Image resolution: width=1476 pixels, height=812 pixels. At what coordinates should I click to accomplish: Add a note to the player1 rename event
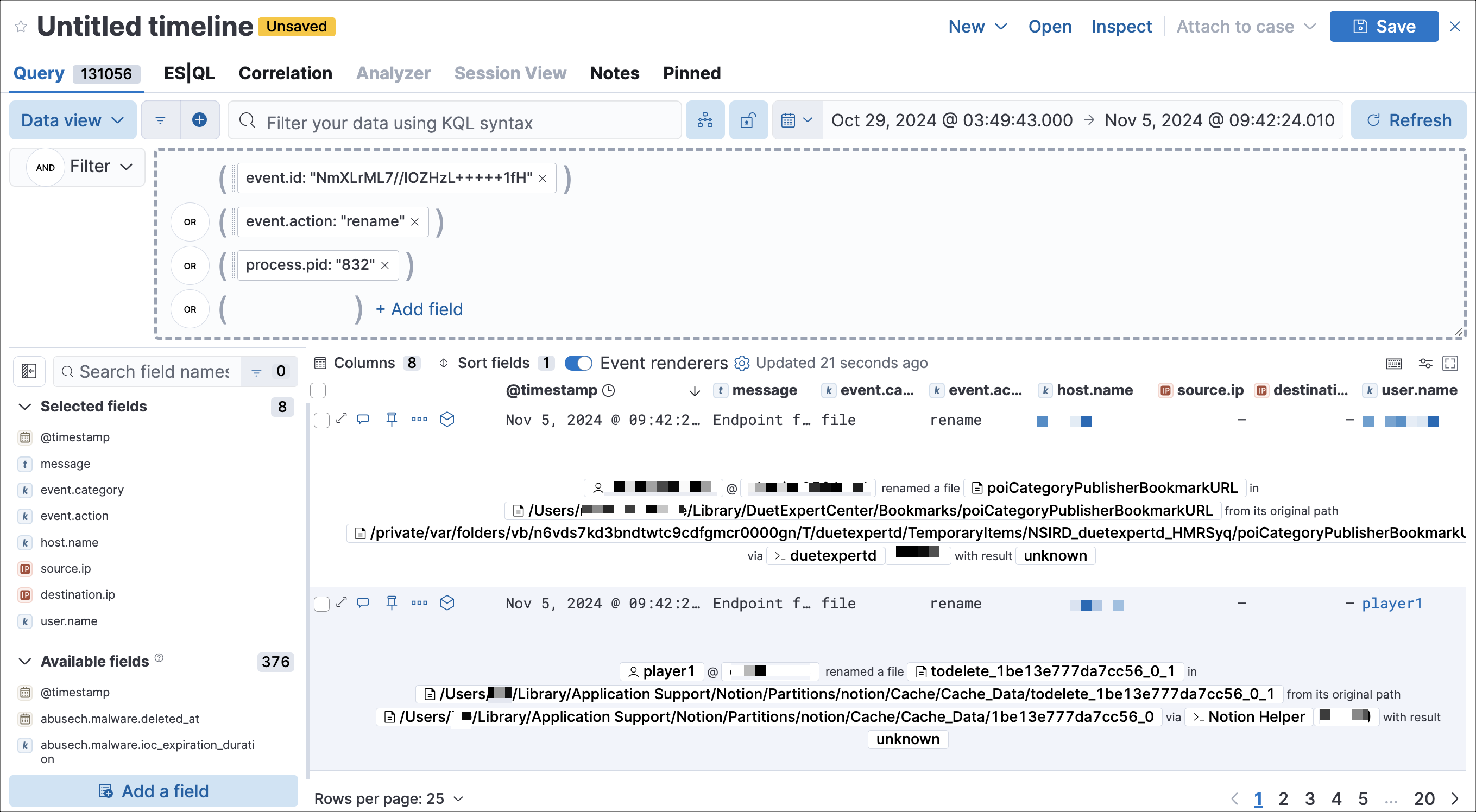point(363,603)
